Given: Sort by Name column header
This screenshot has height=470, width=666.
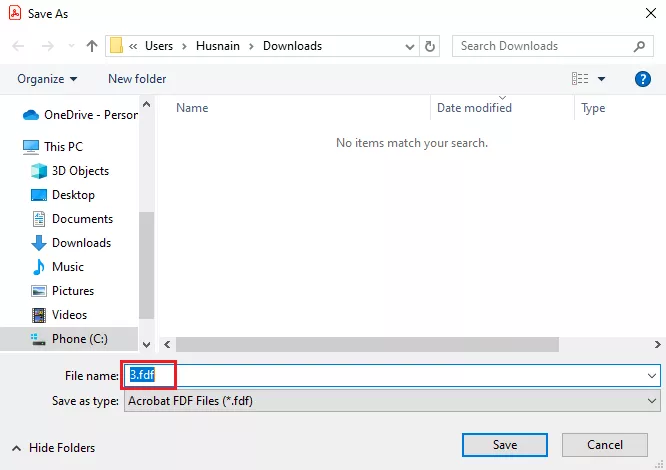Looking at the screenshot, I should coord(192,108).
